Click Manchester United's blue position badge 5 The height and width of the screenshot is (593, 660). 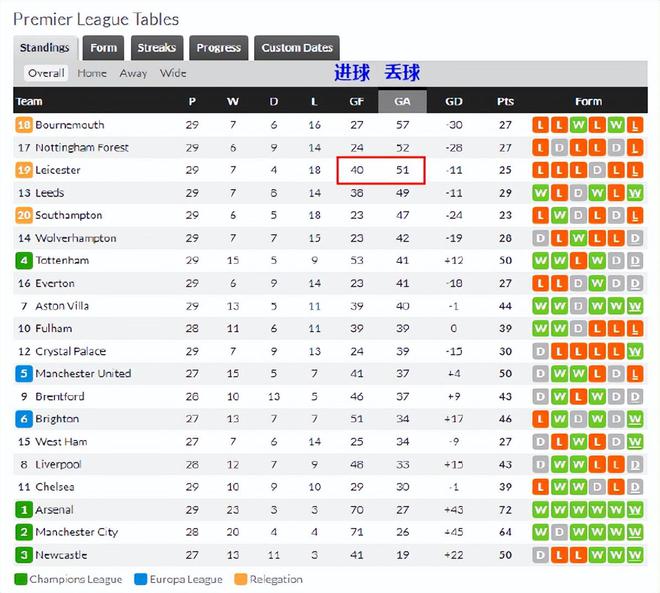(24, 374)
